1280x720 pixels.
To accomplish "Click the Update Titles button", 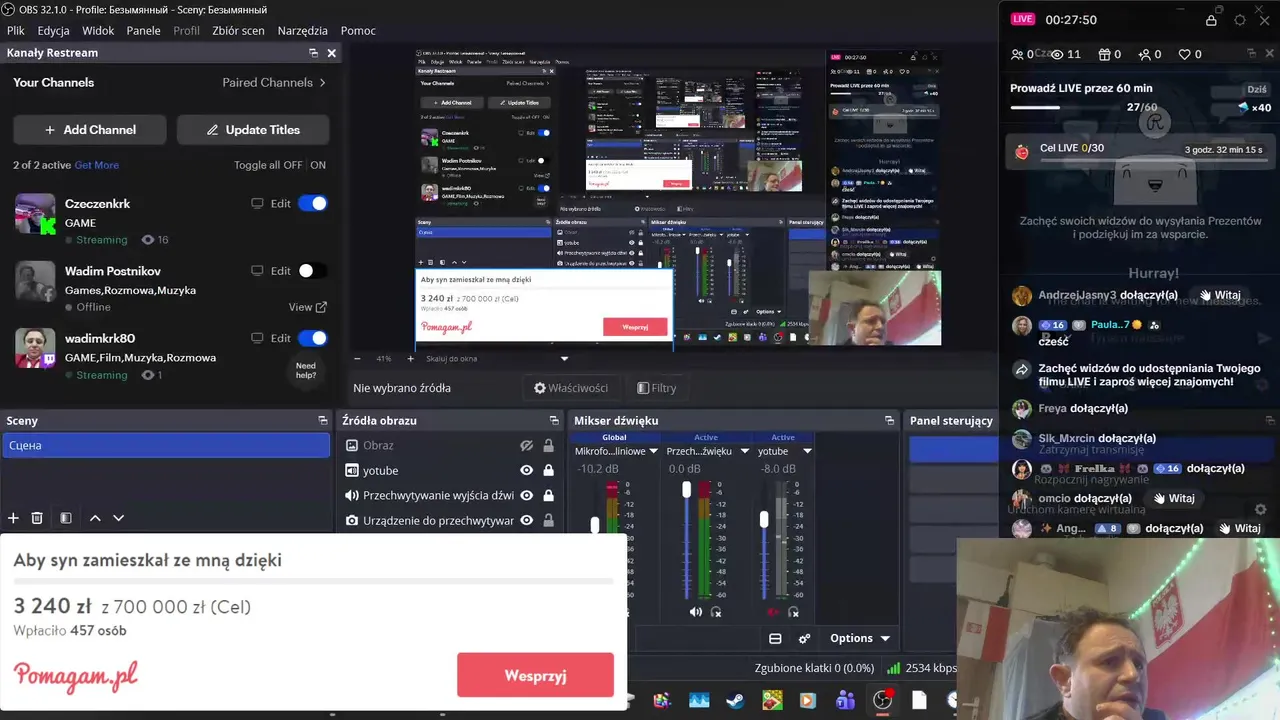I will [x=252, y=129].
